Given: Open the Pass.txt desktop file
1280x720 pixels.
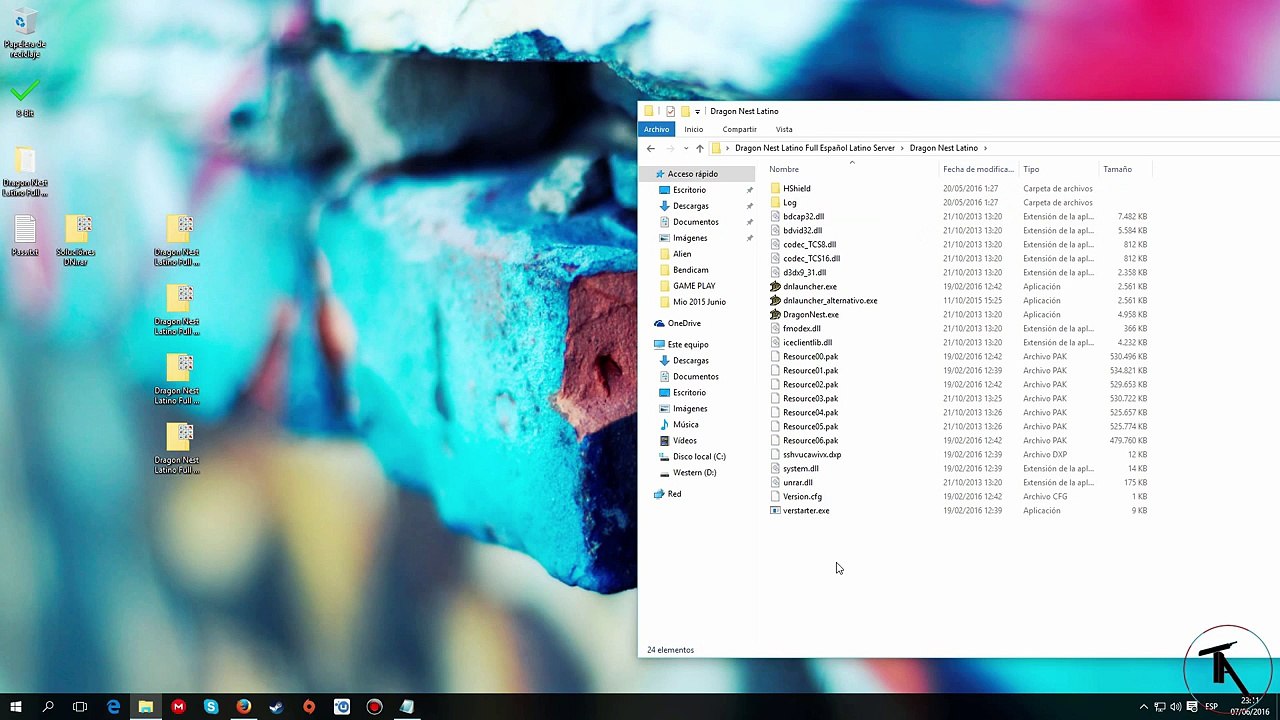Looking at the screenshot, I should (25, 237).
